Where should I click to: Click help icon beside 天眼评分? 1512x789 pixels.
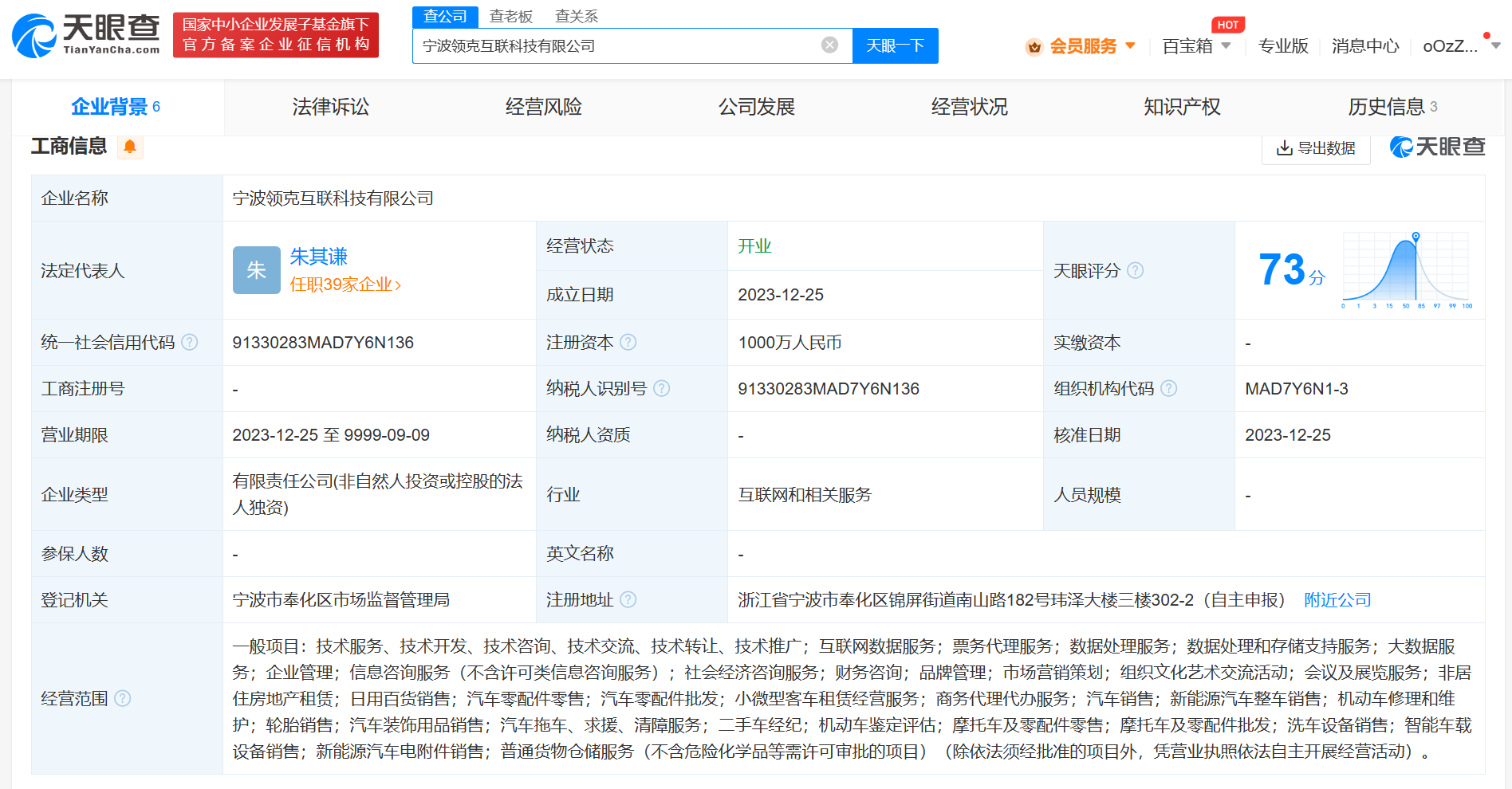point(1136,271)
